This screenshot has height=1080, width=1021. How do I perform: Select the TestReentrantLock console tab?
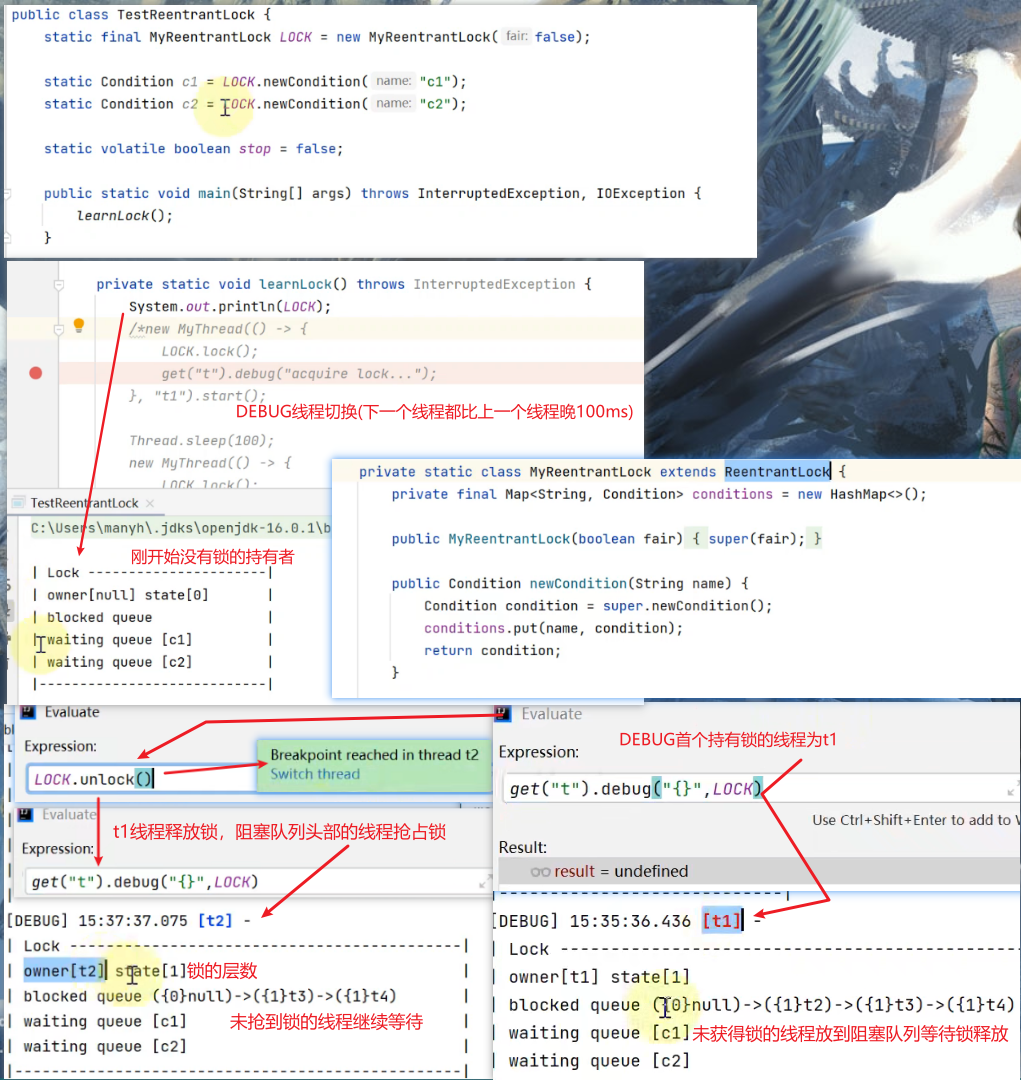click(83, 503)
